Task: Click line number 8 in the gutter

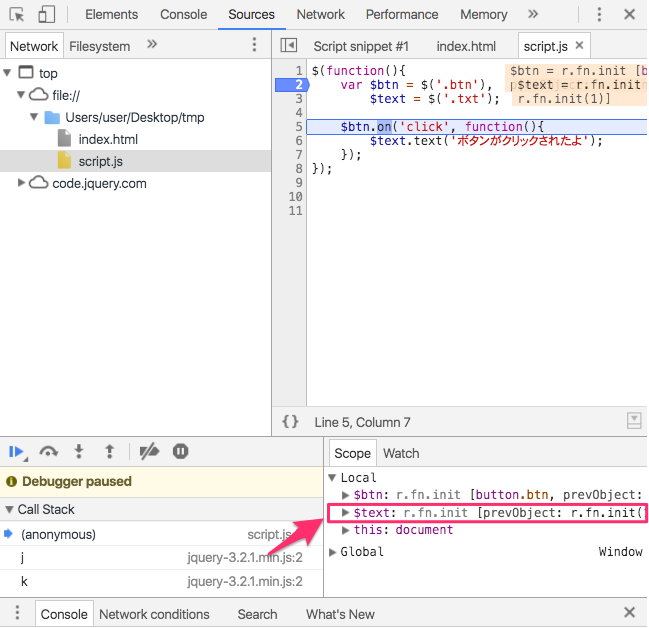Action: pyautogui.click(x=299, y=169)
